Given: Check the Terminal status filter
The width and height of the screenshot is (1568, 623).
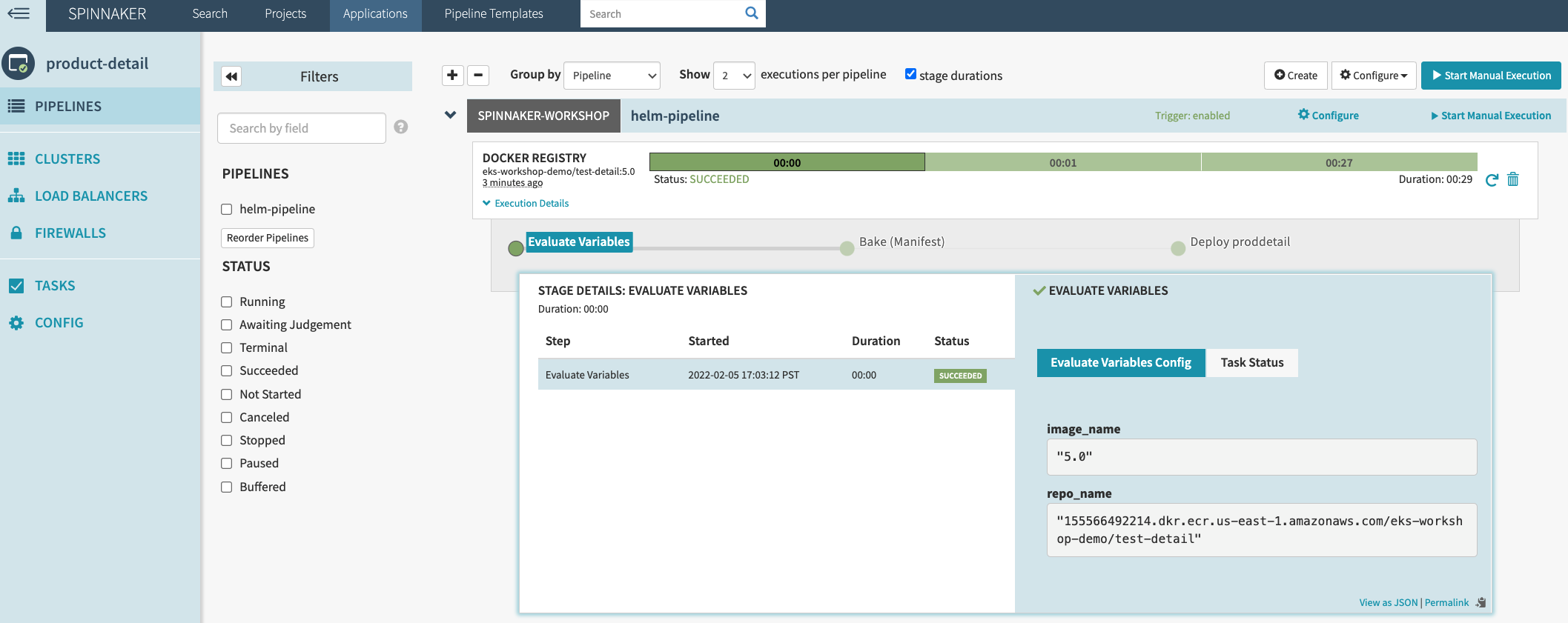Looking at the screenshot, I should coord(227,348).
